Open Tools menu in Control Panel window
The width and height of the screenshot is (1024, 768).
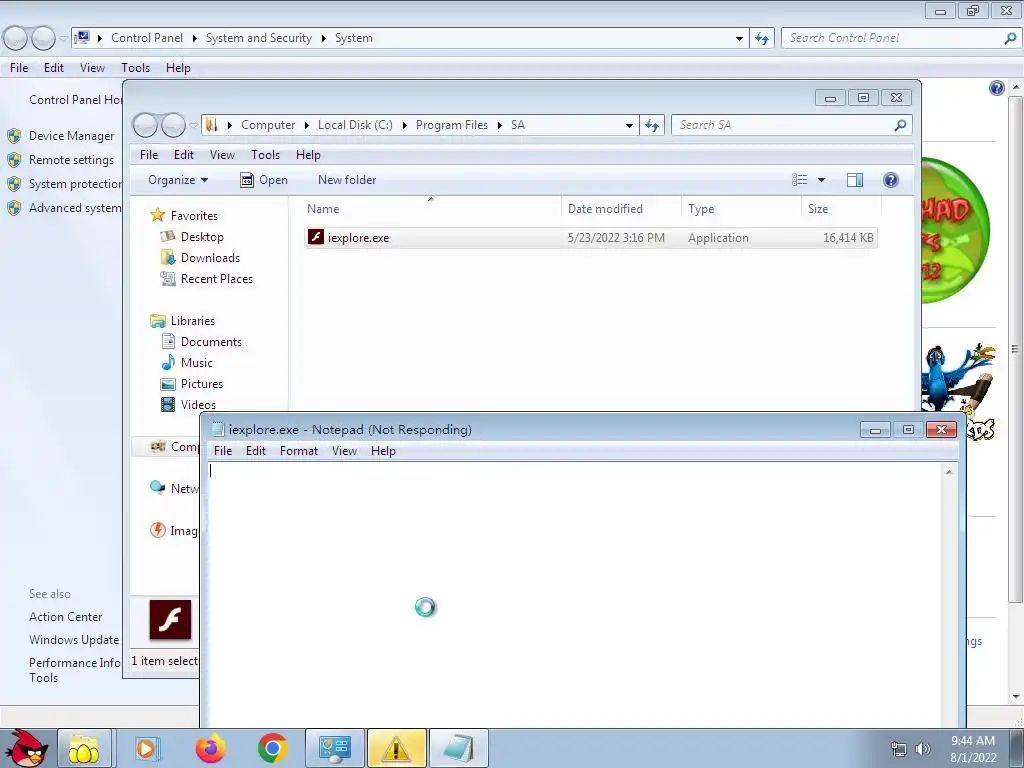(x=135, y=68)
